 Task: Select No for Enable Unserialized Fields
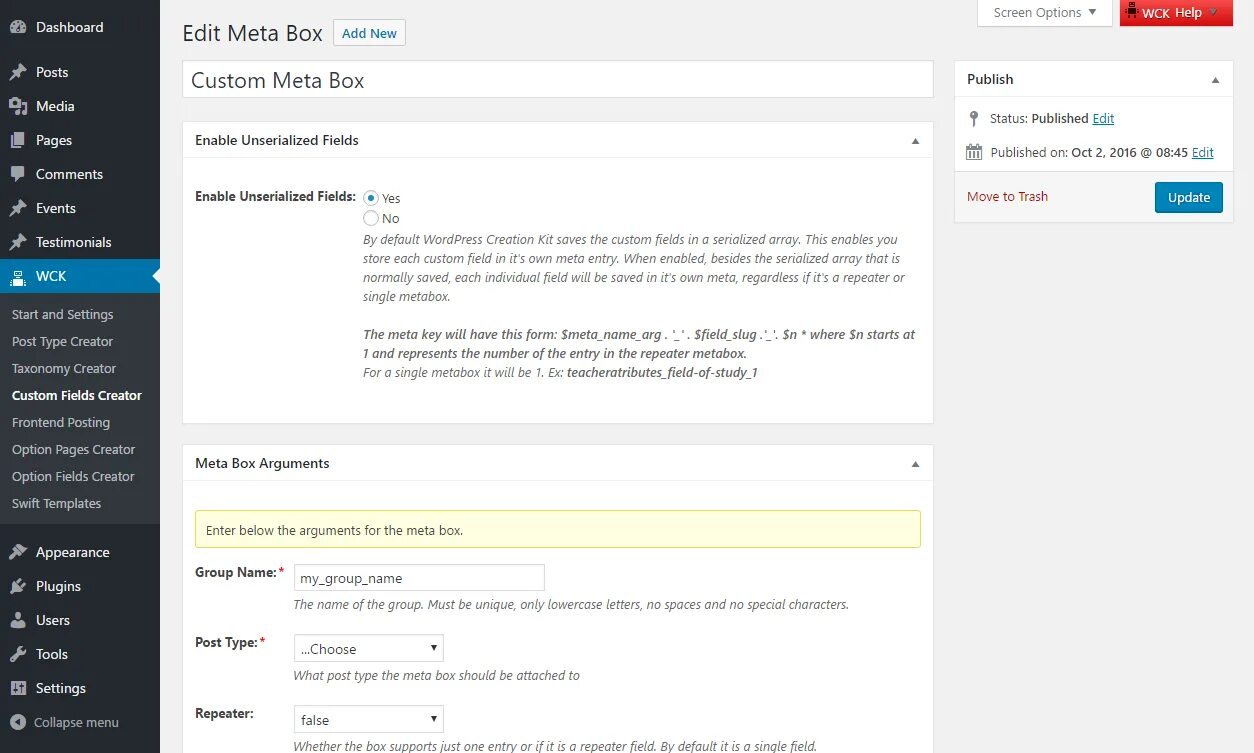click(x=371, y=218)
